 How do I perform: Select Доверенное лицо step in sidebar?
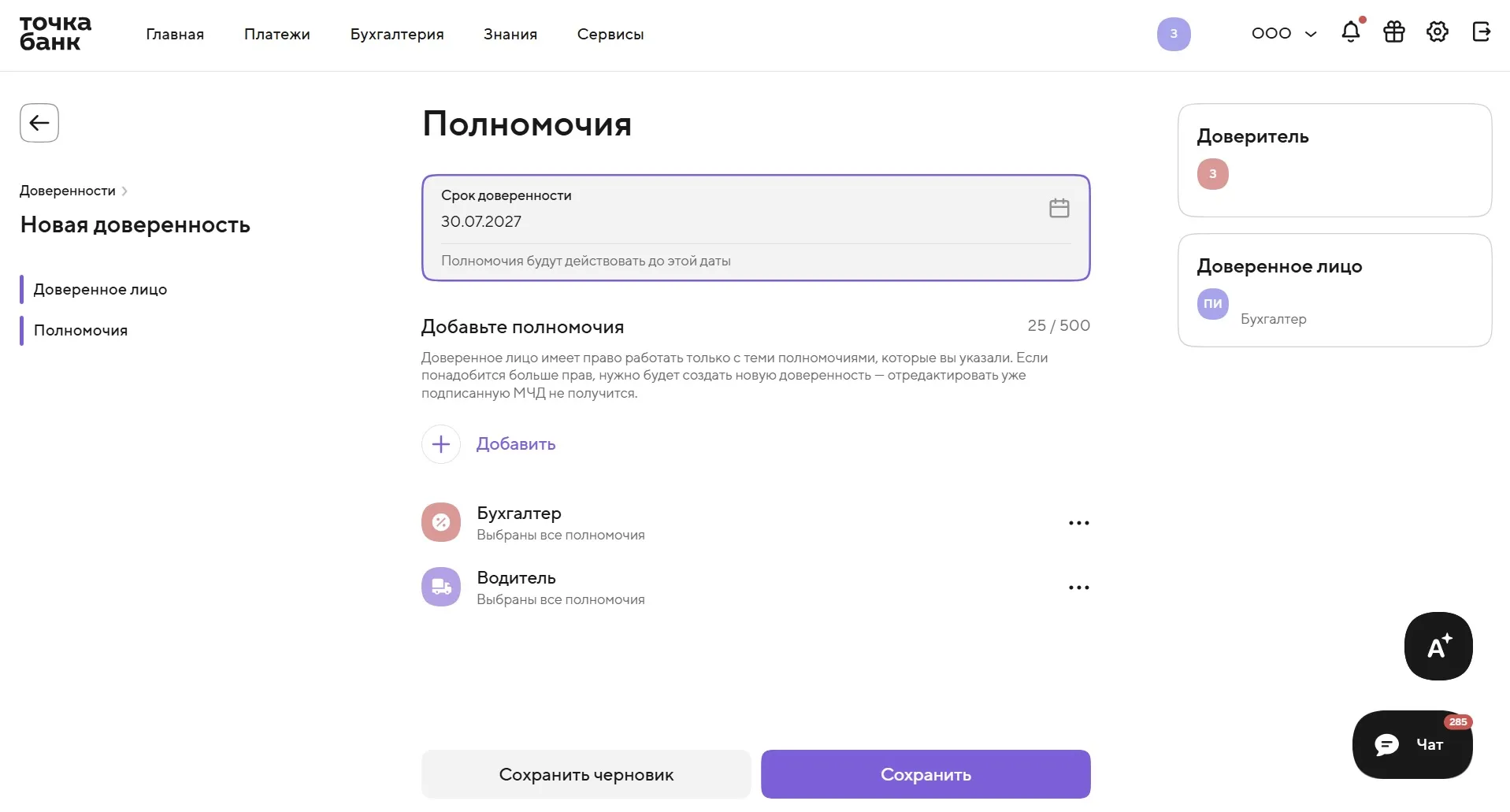100,289
